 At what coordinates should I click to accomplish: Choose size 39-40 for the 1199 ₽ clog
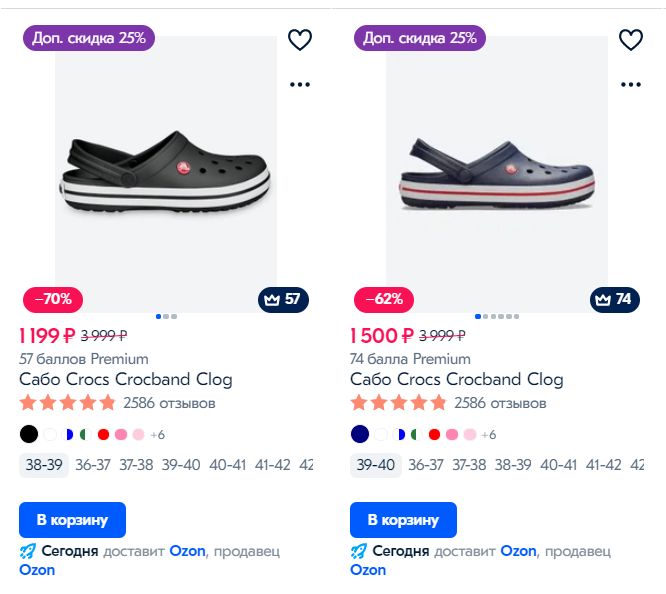(x=181, y=465)
